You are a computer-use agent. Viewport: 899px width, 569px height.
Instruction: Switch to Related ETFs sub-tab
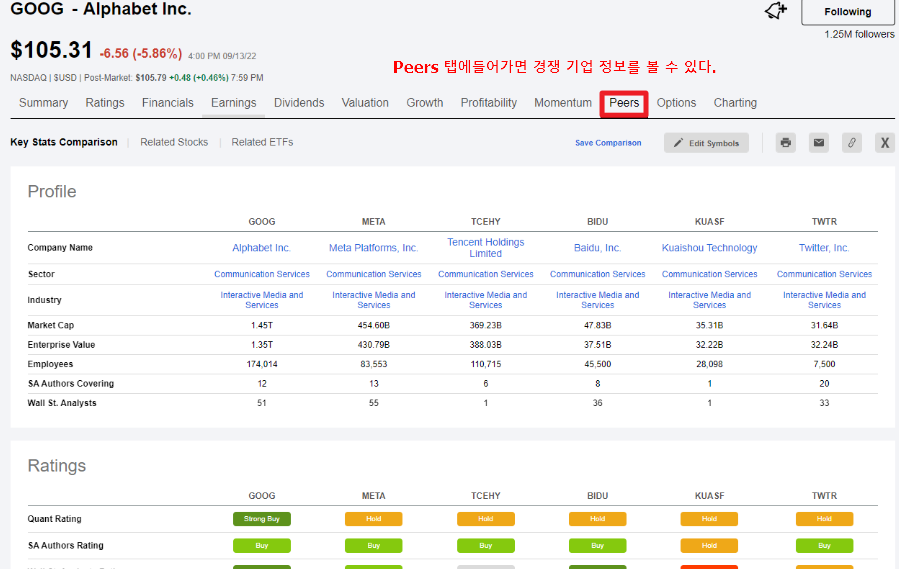pos(262,142)
